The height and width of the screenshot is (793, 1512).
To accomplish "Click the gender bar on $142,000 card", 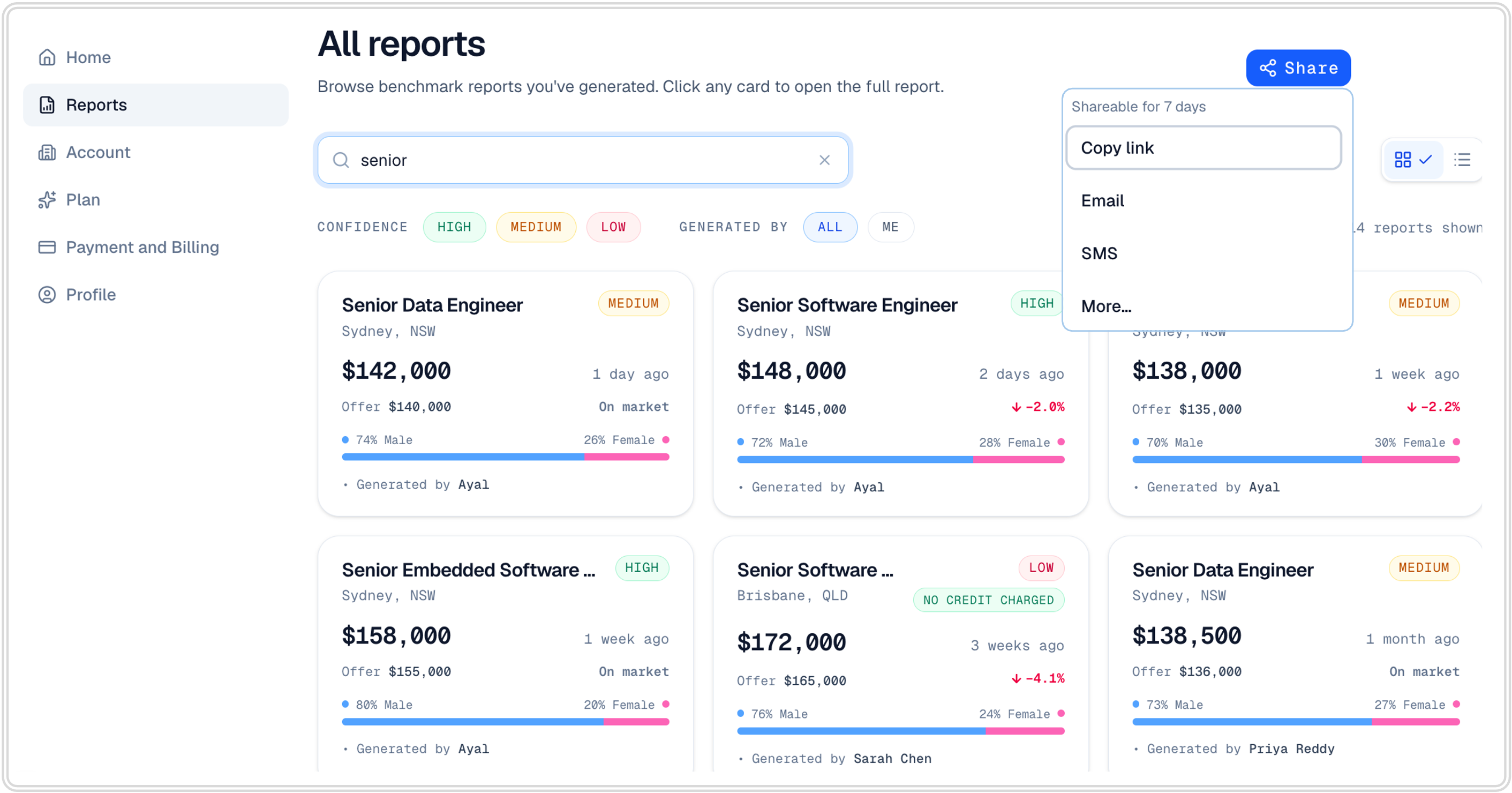I will [506, 457].
